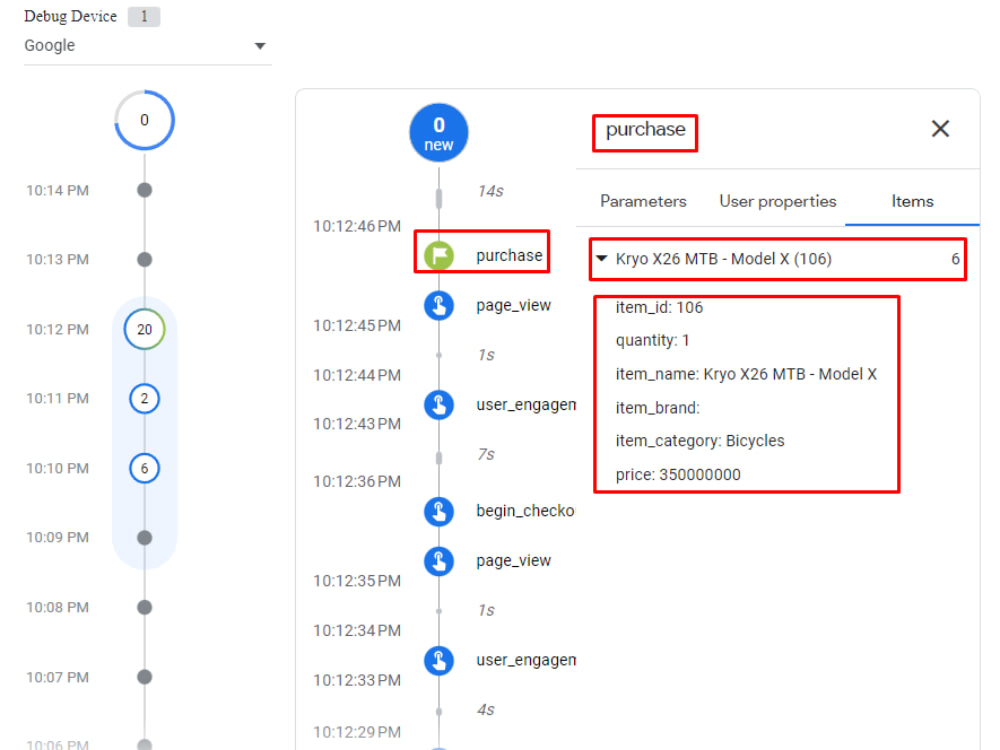
Task: Close the purchase event detail panel
Action: click(939, 128)
